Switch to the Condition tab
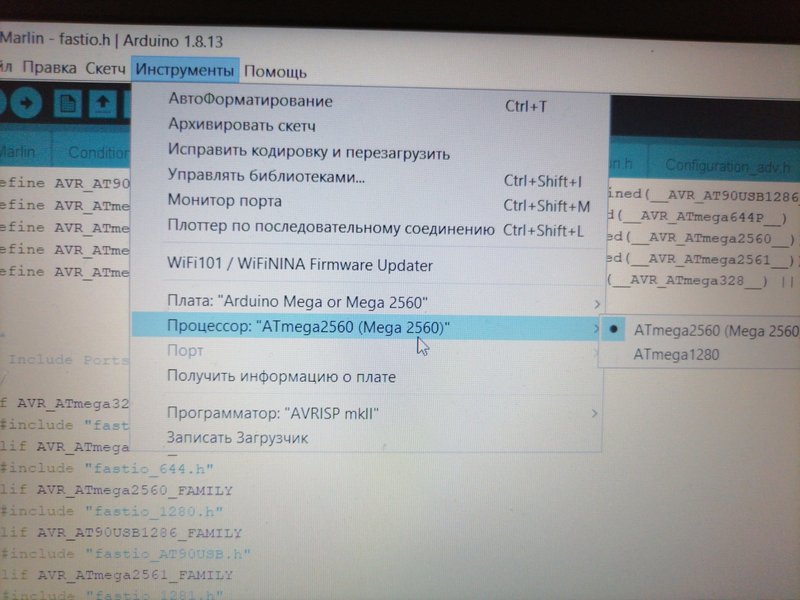This screenshot has width=800, height=600. 92,152
